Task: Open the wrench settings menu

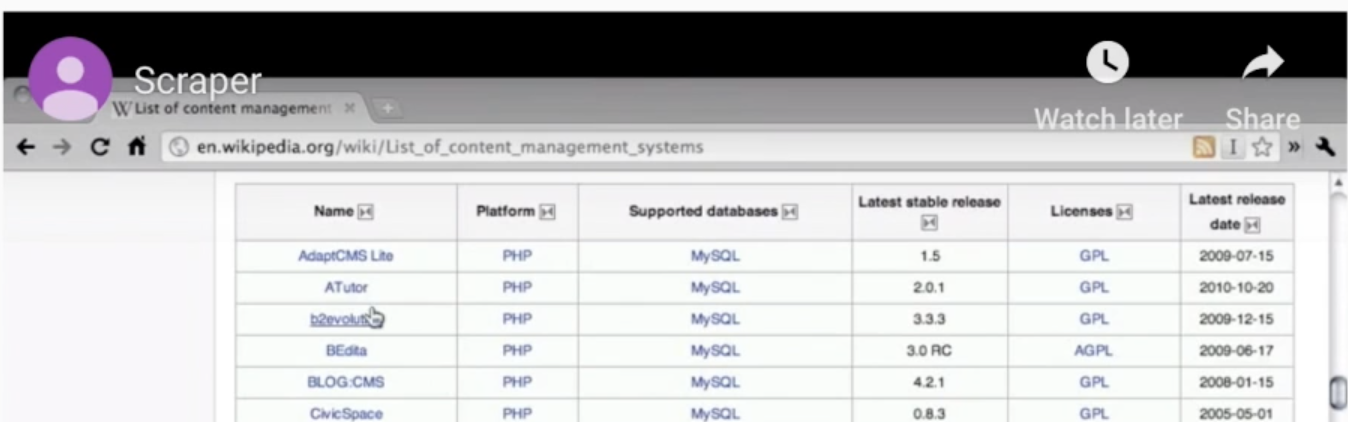Action: (1326, 147)
